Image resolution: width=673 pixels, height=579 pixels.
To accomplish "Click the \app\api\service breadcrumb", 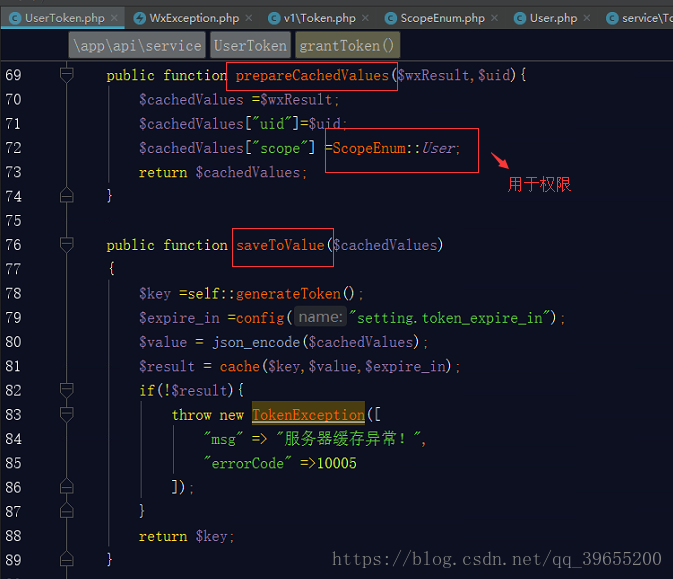I will (137, 45).
